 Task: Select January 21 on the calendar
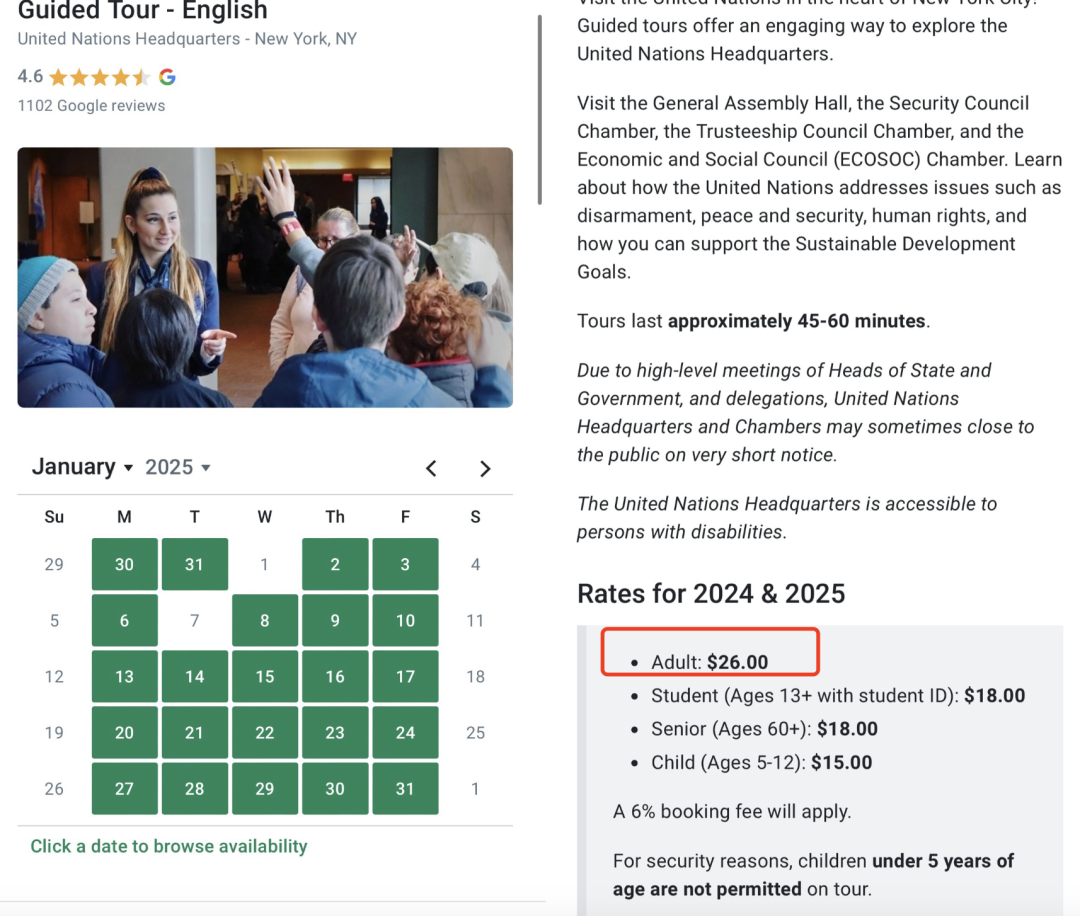[x=194, y=733]
